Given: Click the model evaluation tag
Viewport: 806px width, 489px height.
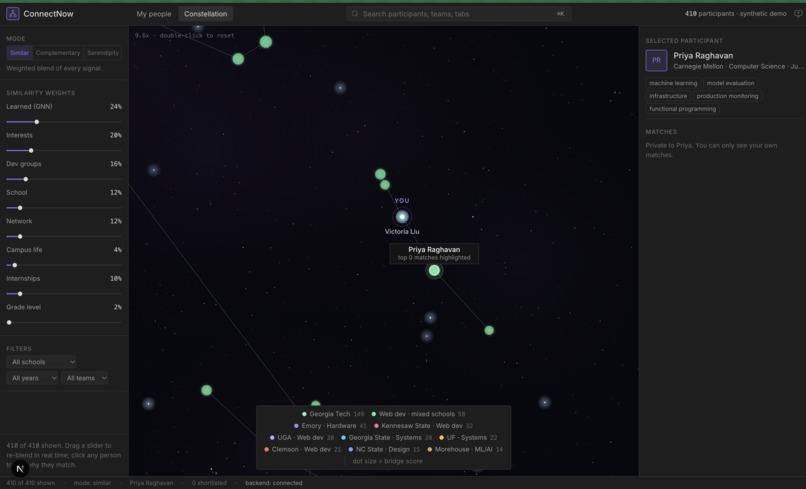Looking at the screenshot, I should pyautogui.click(x=730, y=83).
